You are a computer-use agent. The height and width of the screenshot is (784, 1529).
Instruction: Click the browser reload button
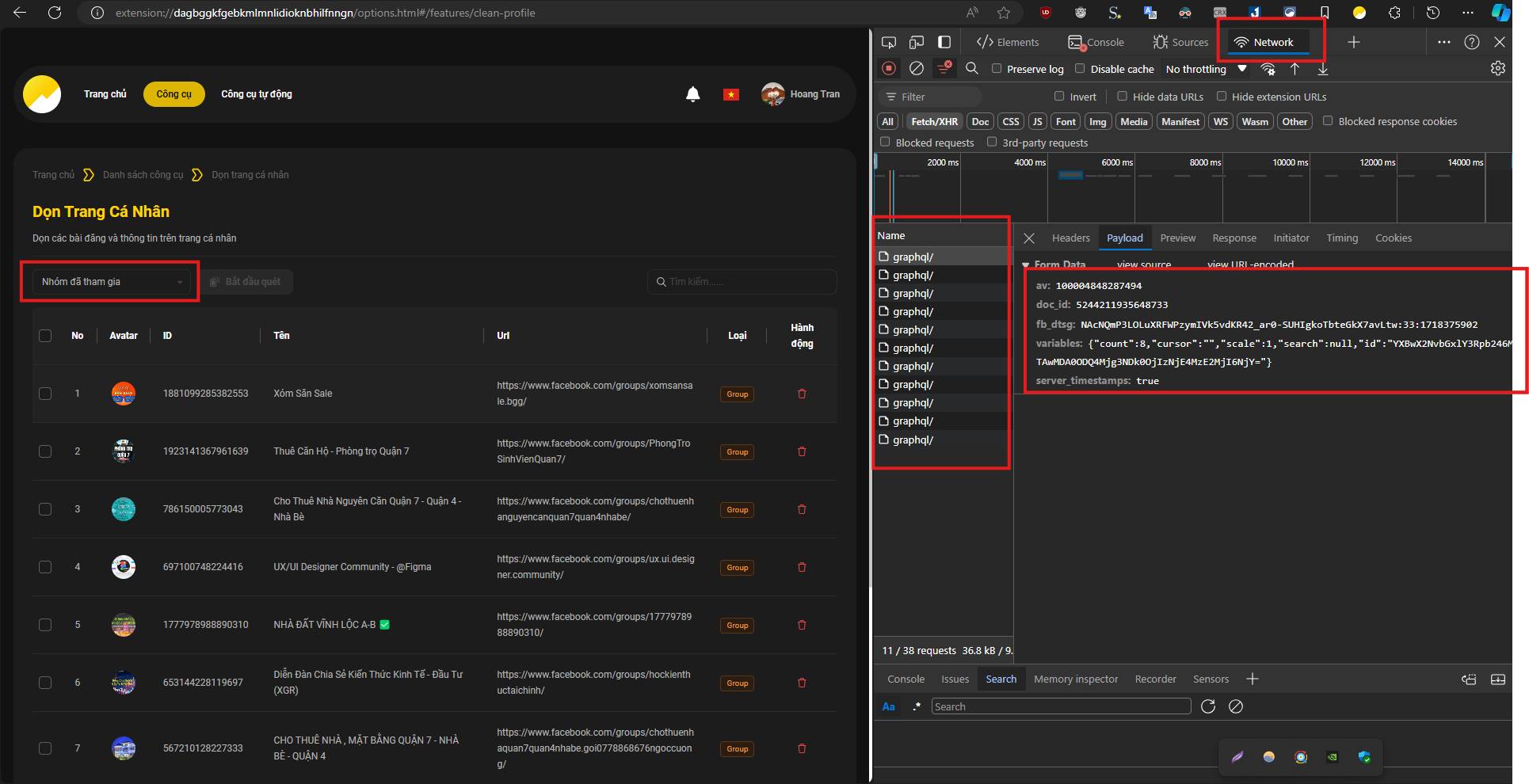[x=55, y=13]
